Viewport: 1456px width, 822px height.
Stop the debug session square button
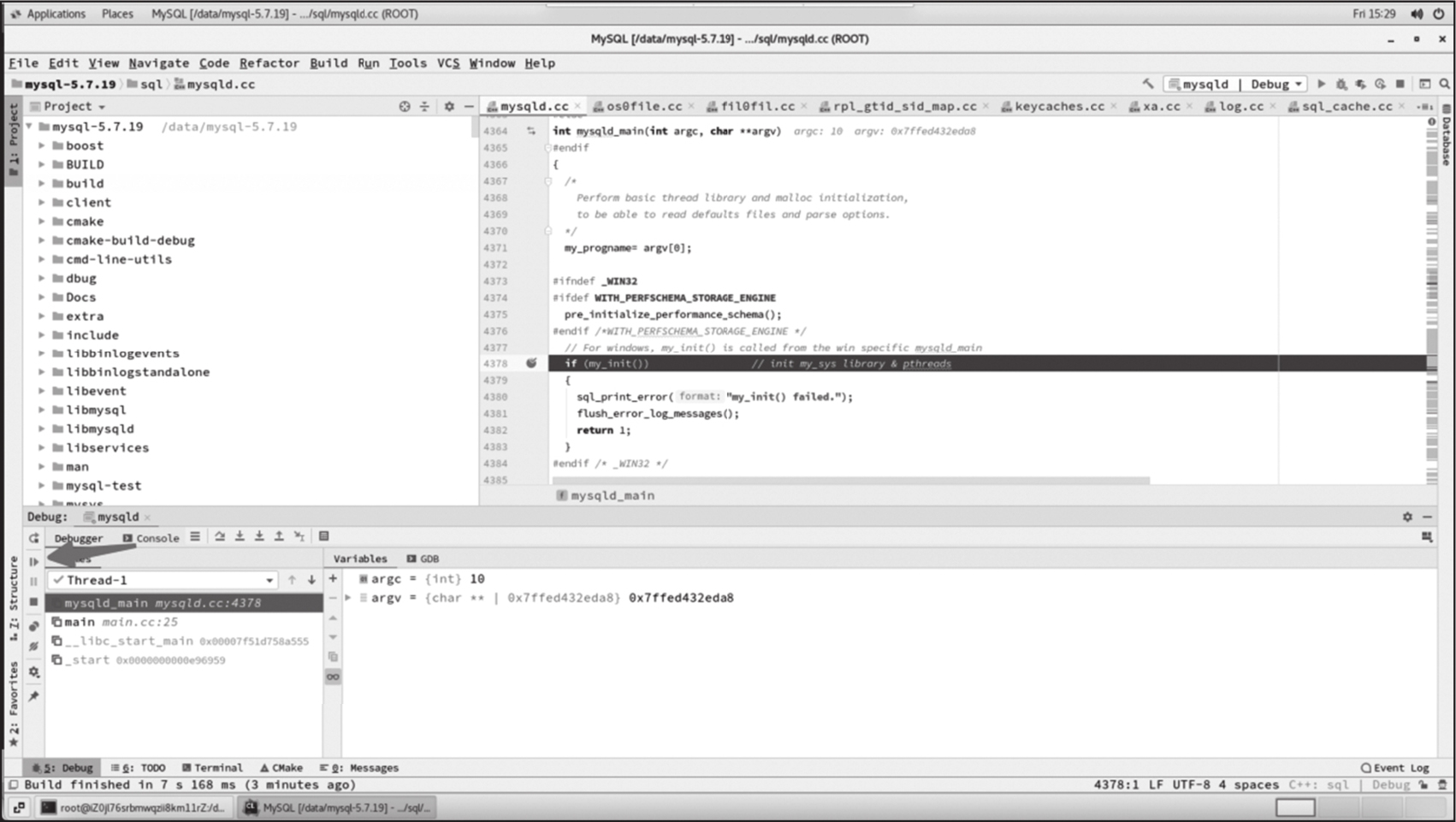pyautogui.click(x=34, y=602)
